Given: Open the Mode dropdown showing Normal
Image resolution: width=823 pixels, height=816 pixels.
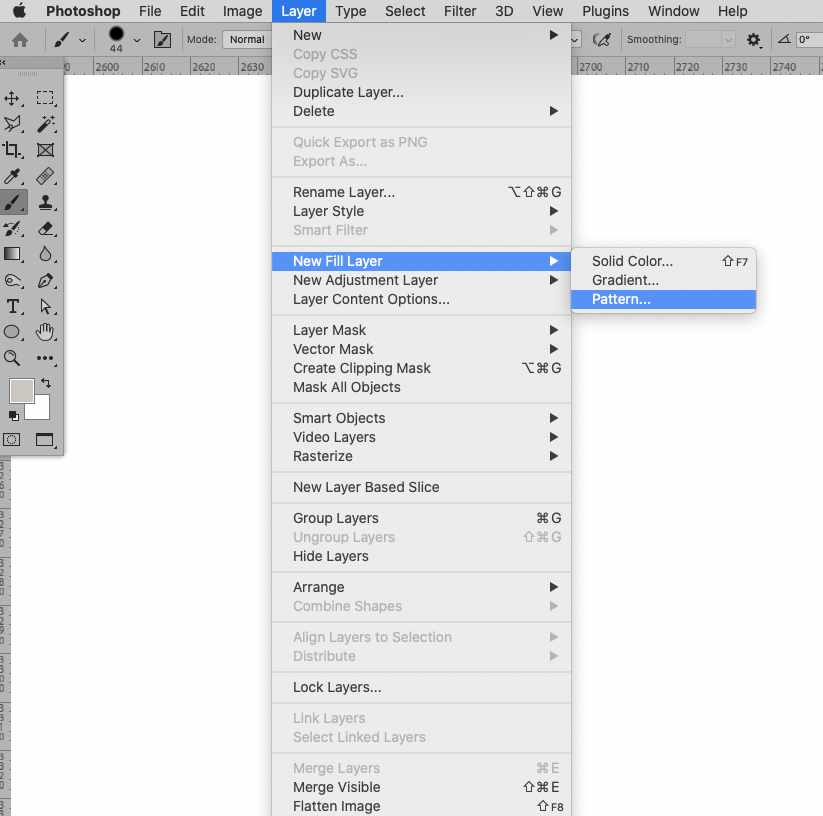Looking at the screenshot, I should click(246, 39).
